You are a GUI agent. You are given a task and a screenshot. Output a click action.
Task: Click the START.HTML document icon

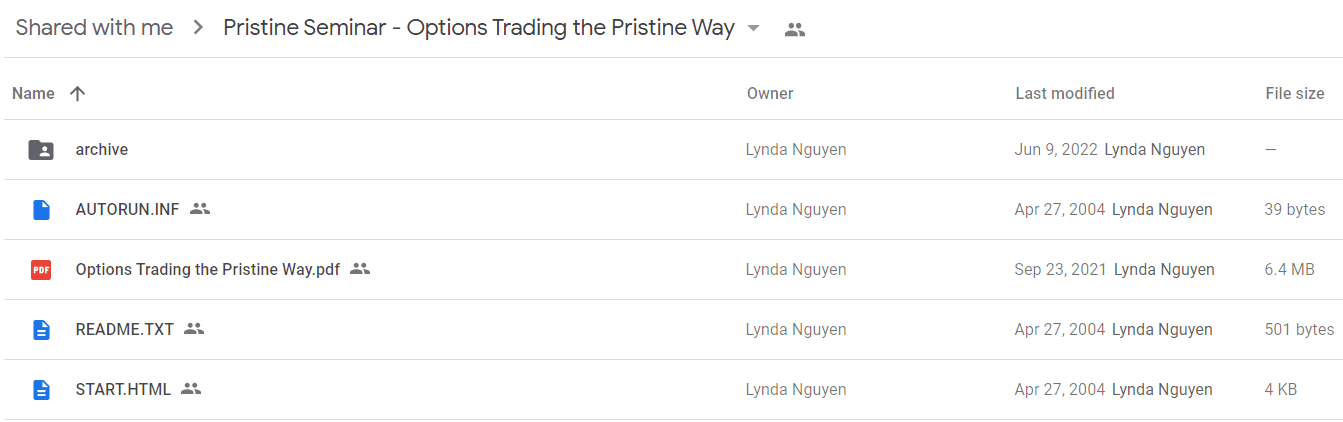[x=41, y=390]
